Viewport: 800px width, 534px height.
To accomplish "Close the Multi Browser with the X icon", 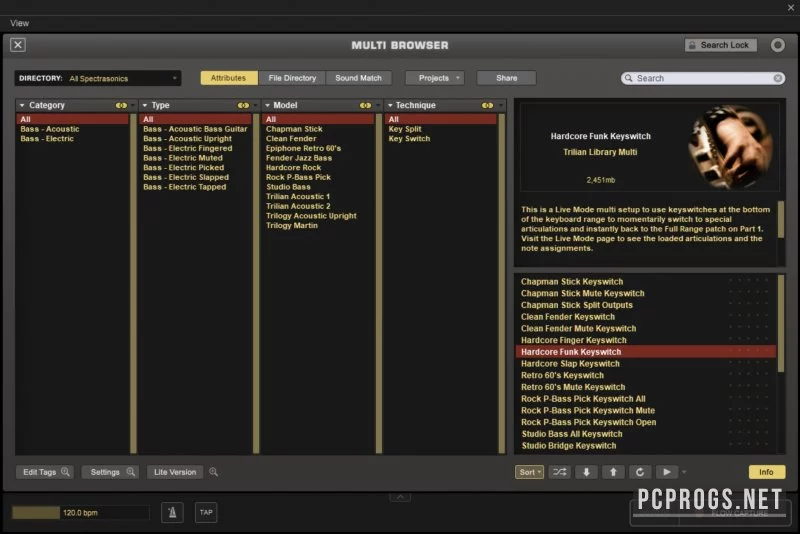I will (x=18, y=45).
